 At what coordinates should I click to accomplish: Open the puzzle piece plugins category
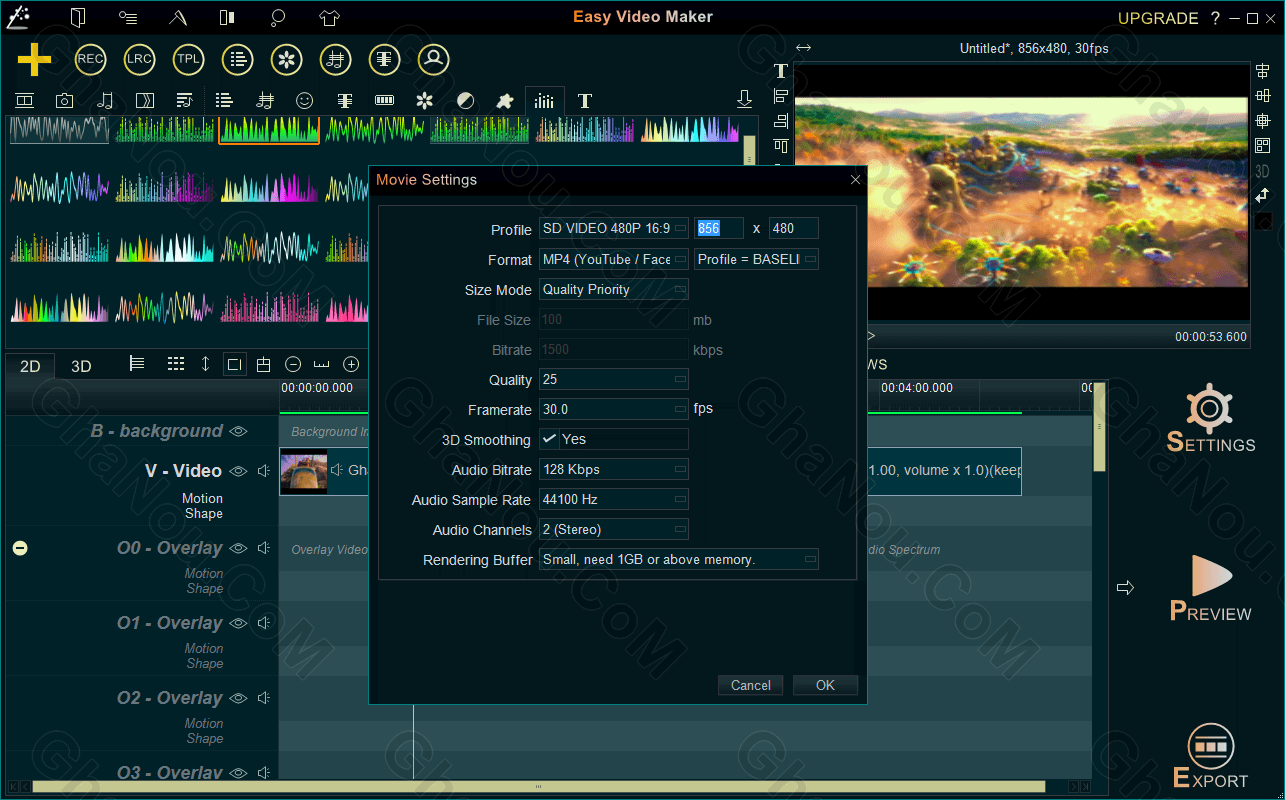505,101
